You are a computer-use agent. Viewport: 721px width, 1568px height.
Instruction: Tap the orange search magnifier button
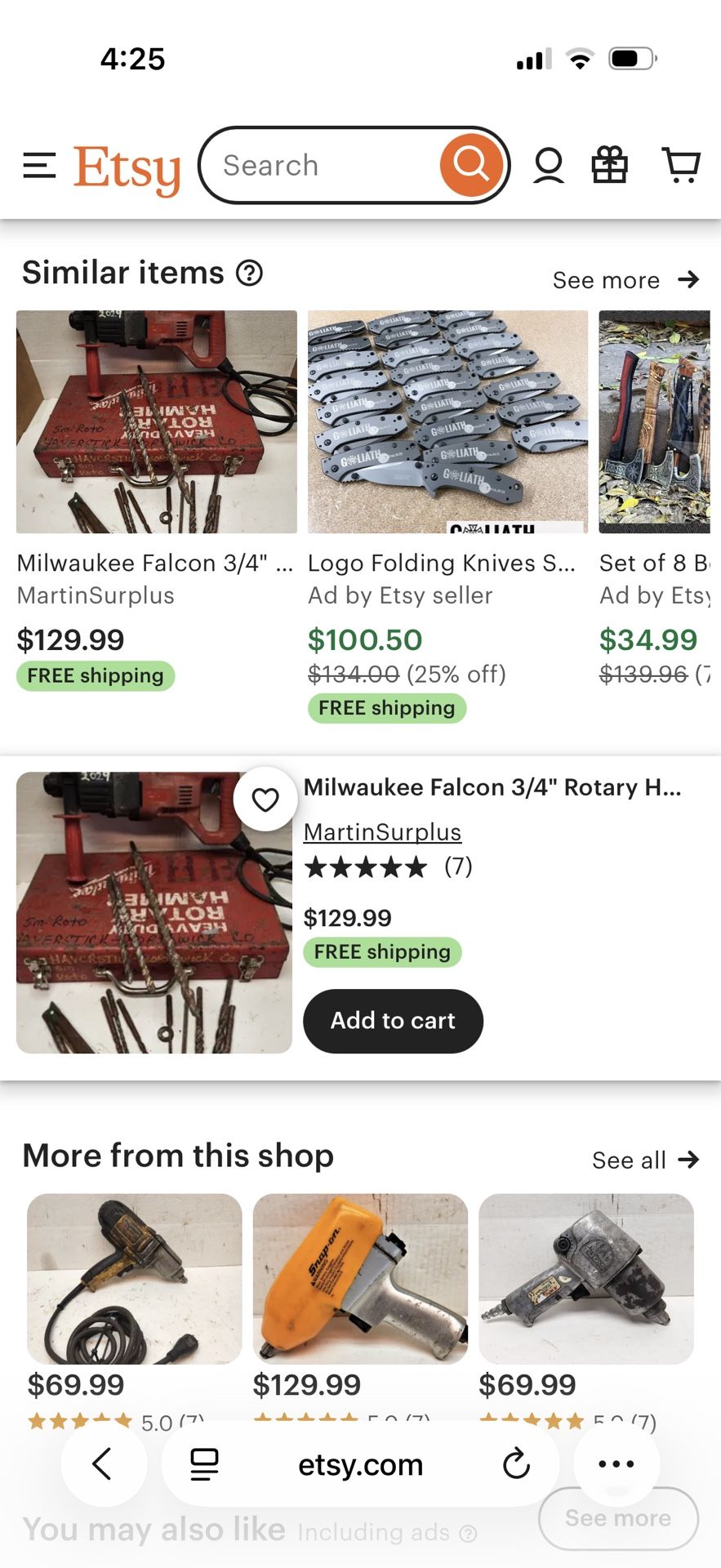pyautogui.click(x=471, y=166)
